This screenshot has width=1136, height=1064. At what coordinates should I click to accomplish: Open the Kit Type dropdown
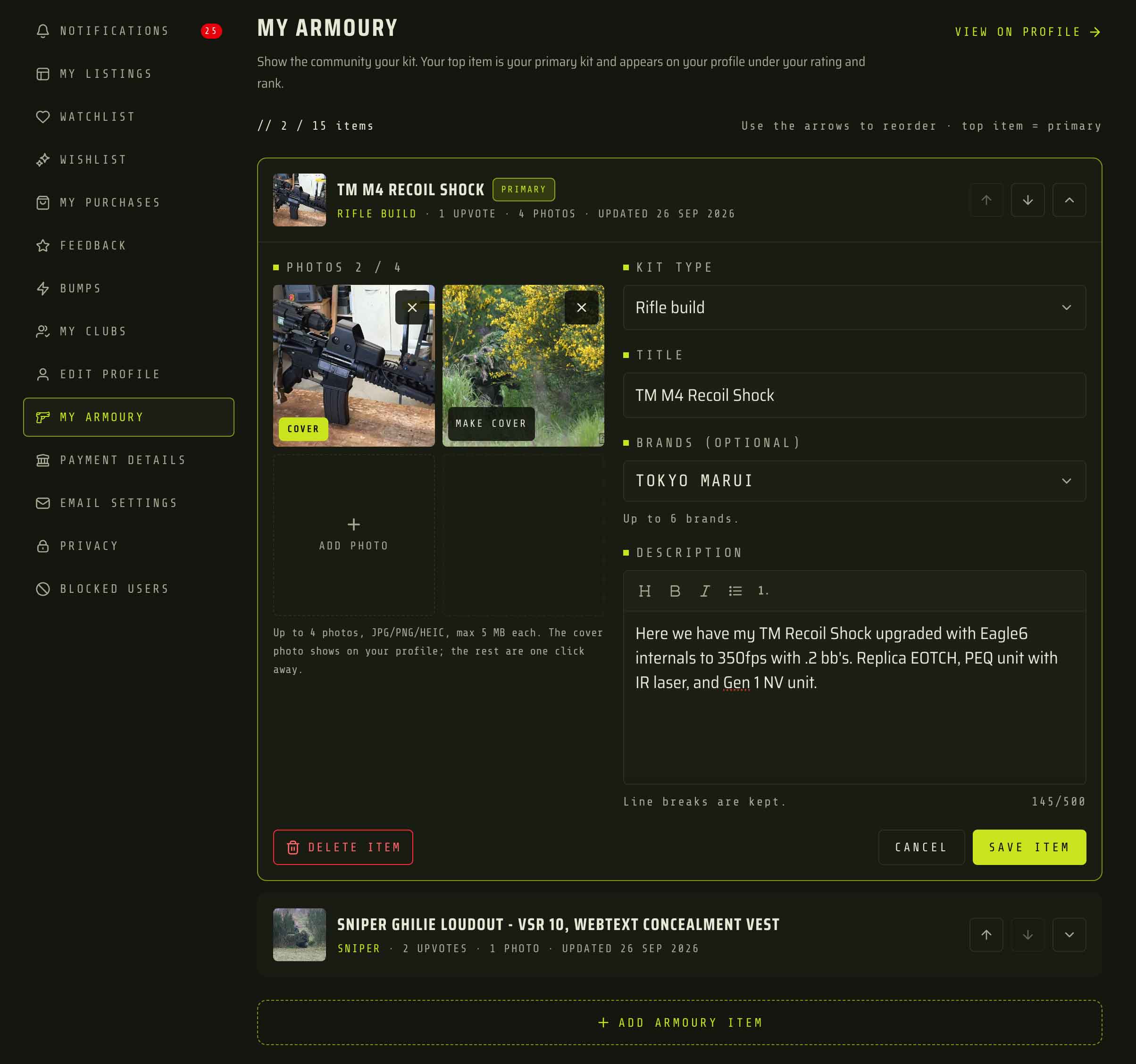coord(854,307)
